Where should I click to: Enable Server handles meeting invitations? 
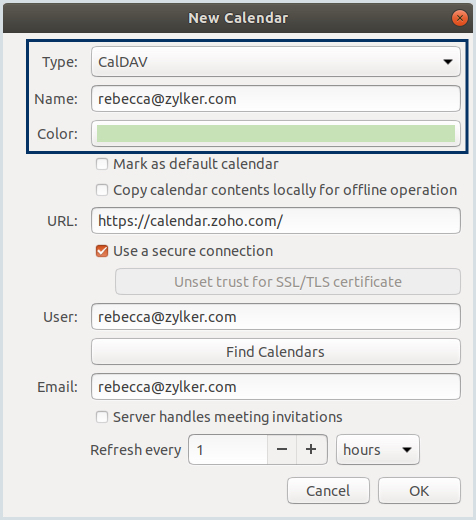(102, 417)
